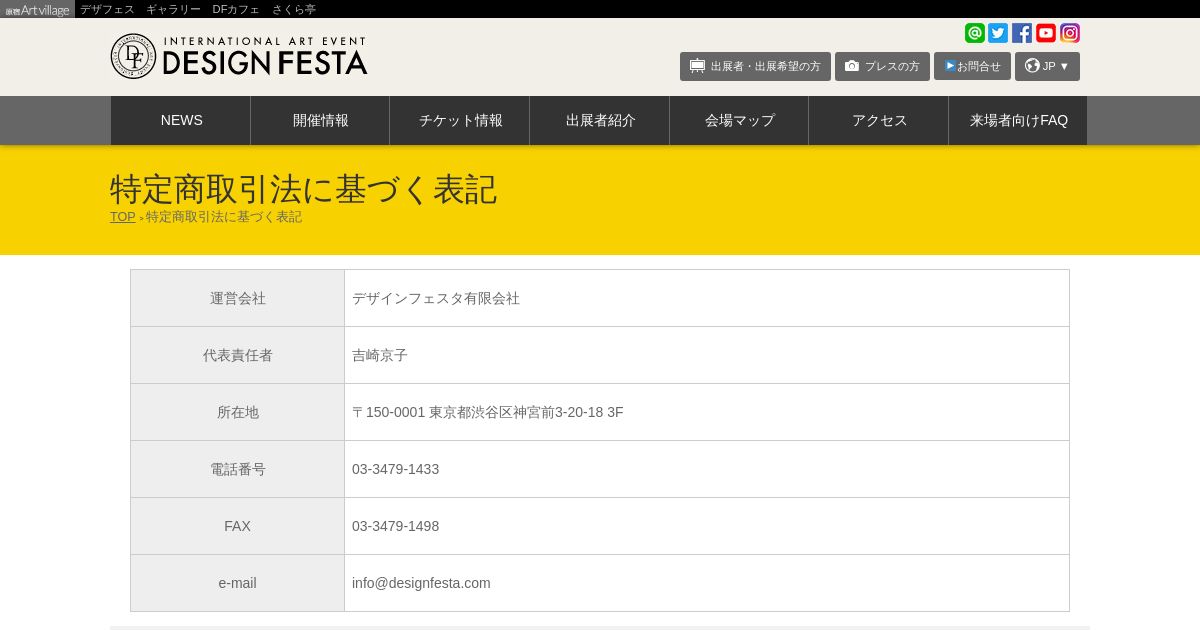Open the 開催情報 menu item

[320, 120]
